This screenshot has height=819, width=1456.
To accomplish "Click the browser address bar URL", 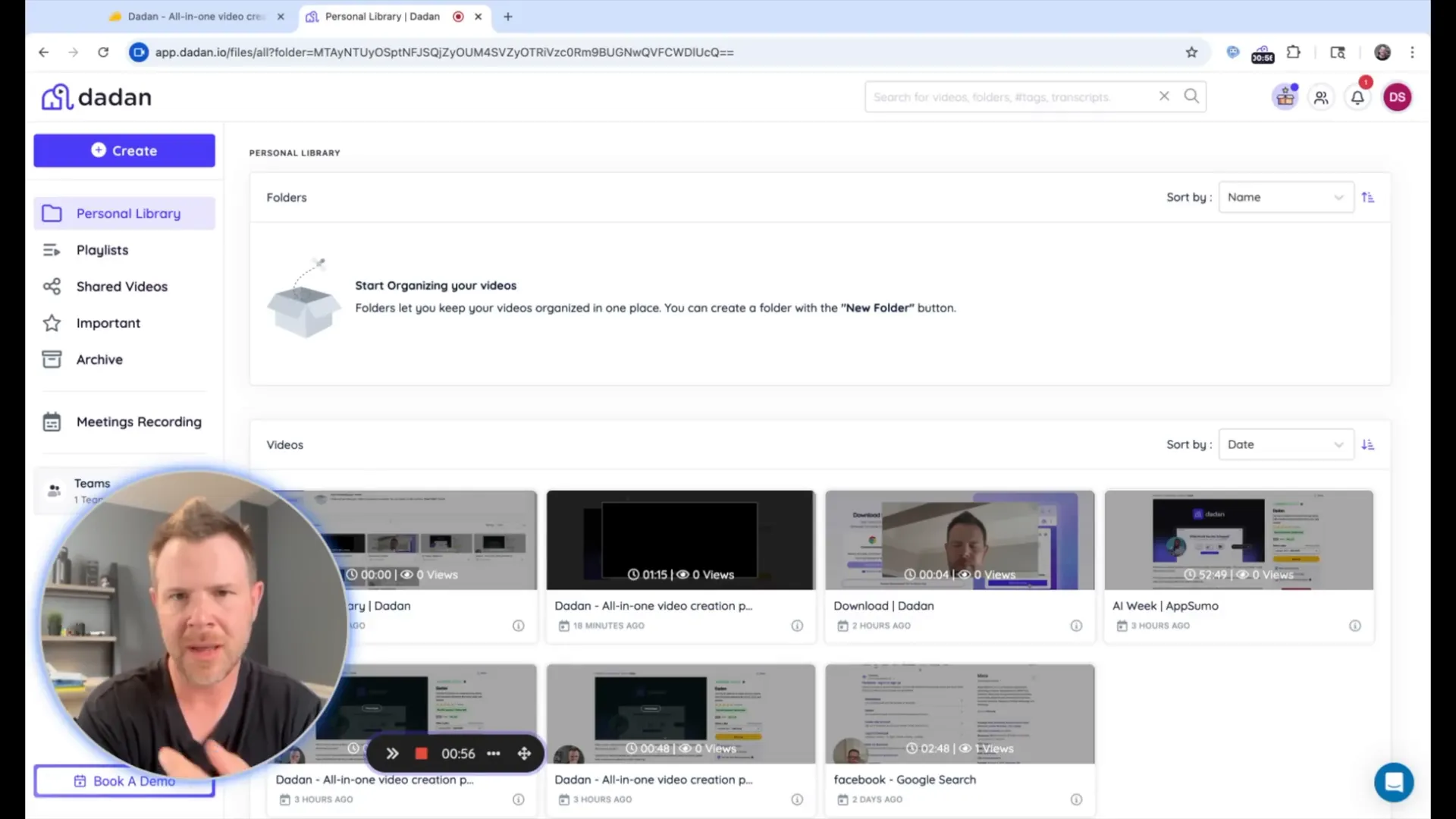I will (444, 52).
